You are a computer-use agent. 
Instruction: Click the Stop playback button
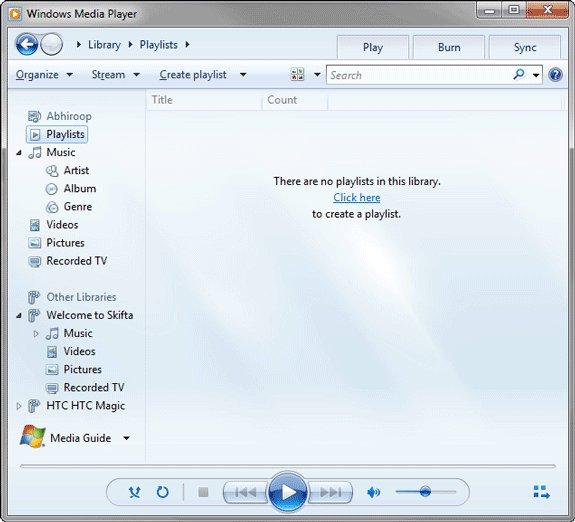tap(203, 492)
